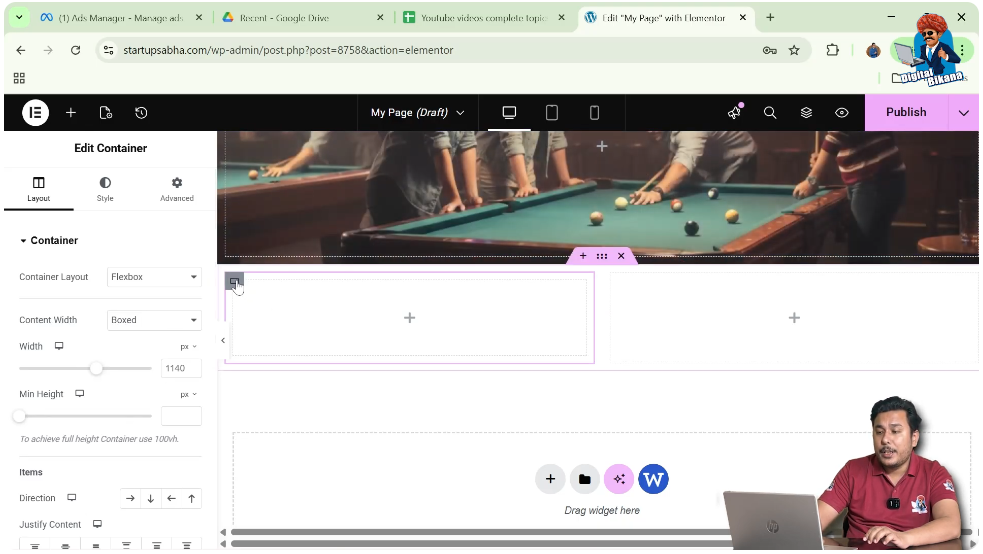Click the Publish button
983x554 pixels.
click(x=906, y=113)
